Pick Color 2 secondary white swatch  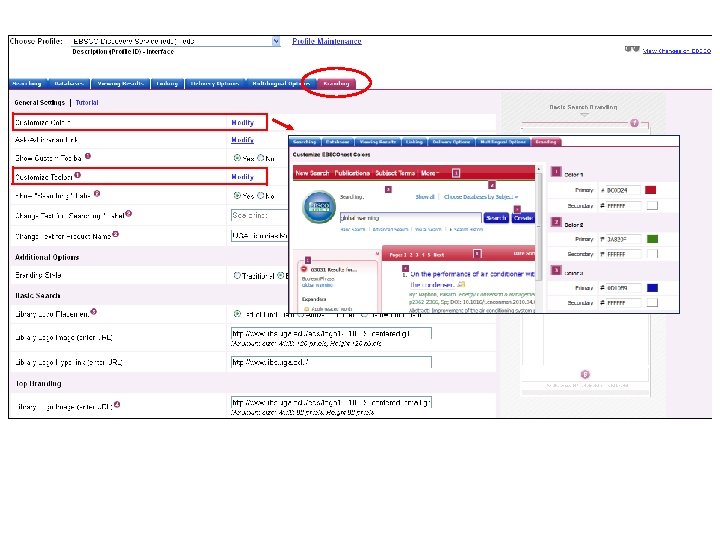(x=652, y=254)
